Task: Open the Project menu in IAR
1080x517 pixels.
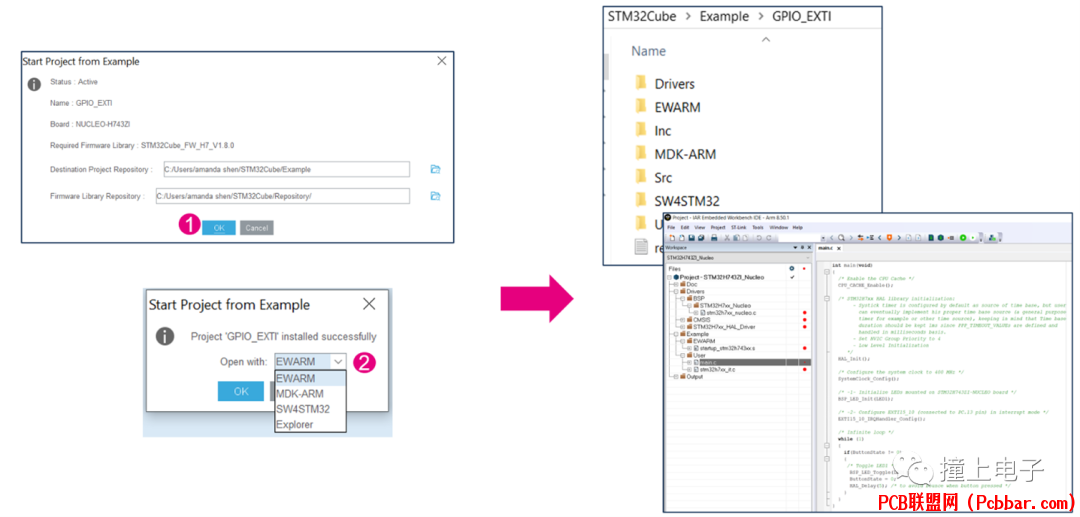Action: (718, 227)
